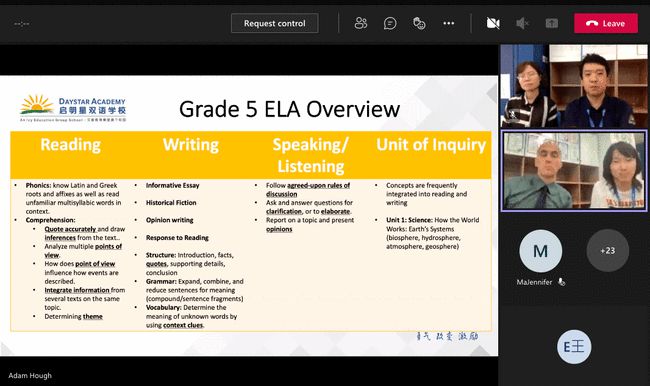This screenshot has width=650, height=386.
Task: Click the Grade 5 ELA Overview slide title
Action: coord(289,109)
